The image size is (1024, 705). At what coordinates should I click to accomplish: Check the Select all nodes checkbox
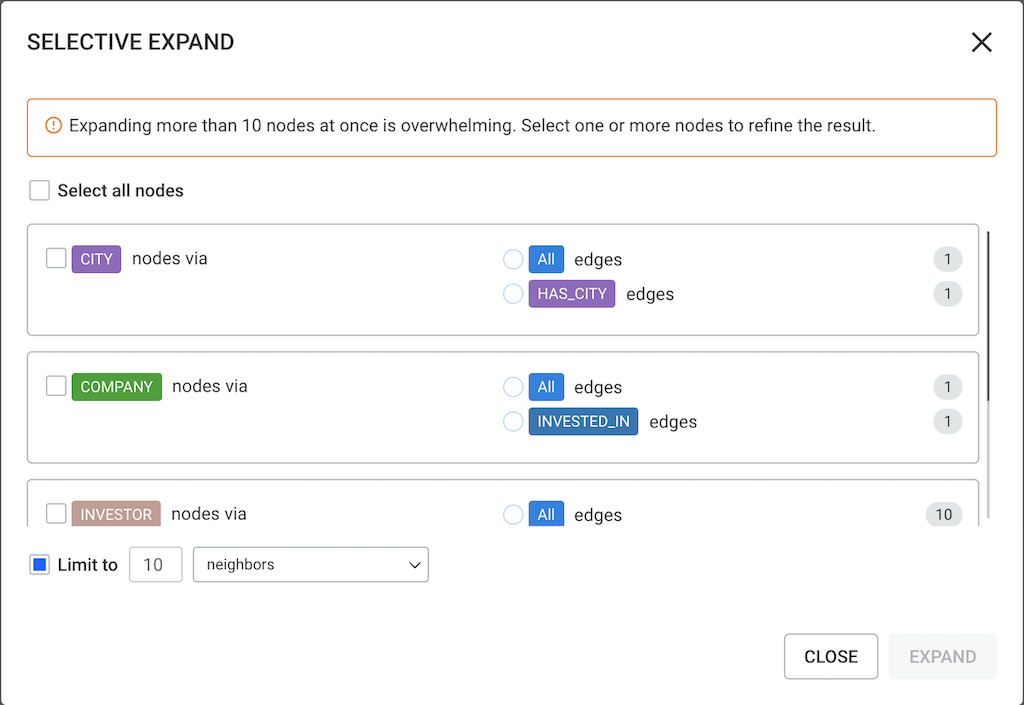[40, 190]
